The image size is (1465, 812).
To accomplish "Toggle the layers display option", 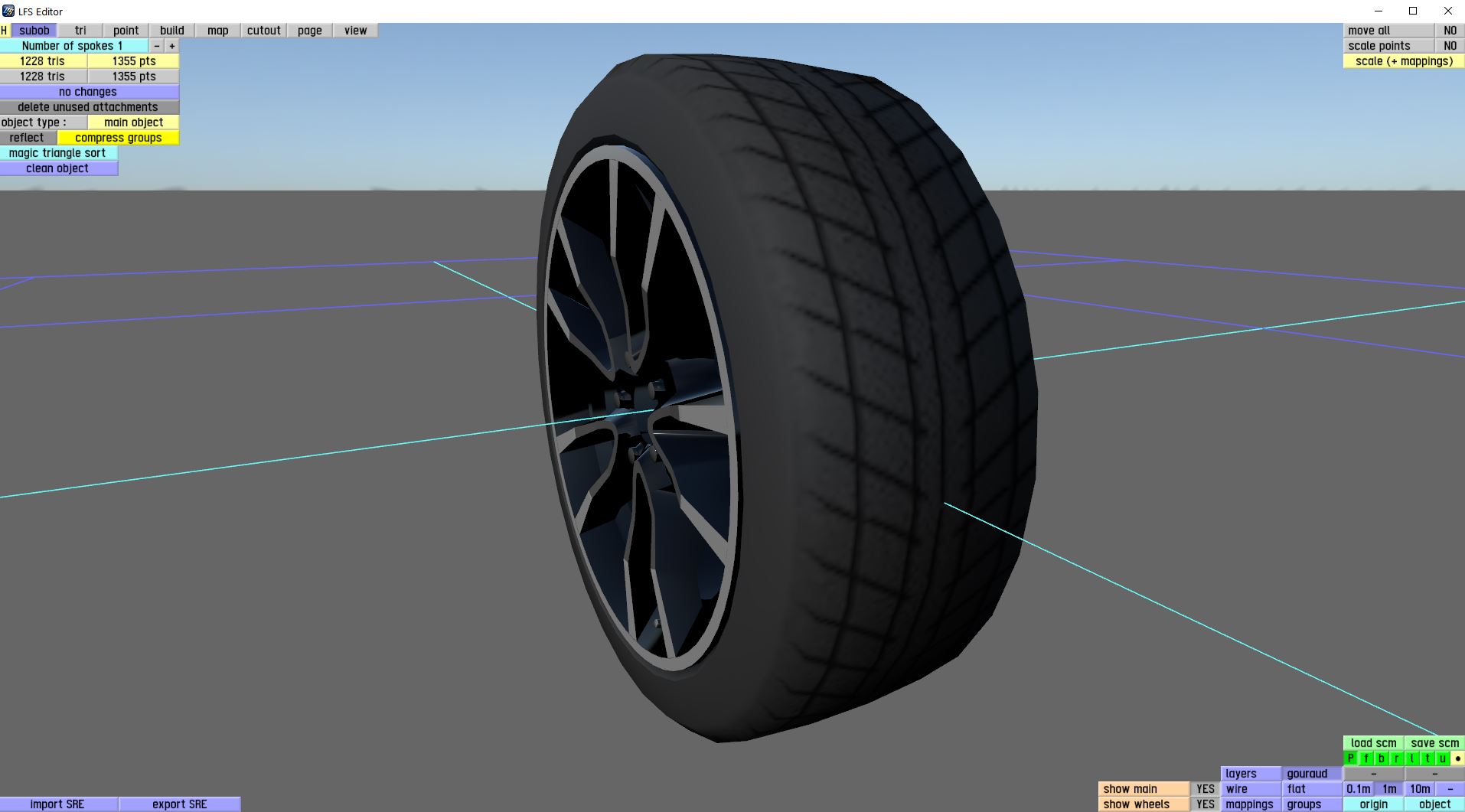I will click(1251, 774).
